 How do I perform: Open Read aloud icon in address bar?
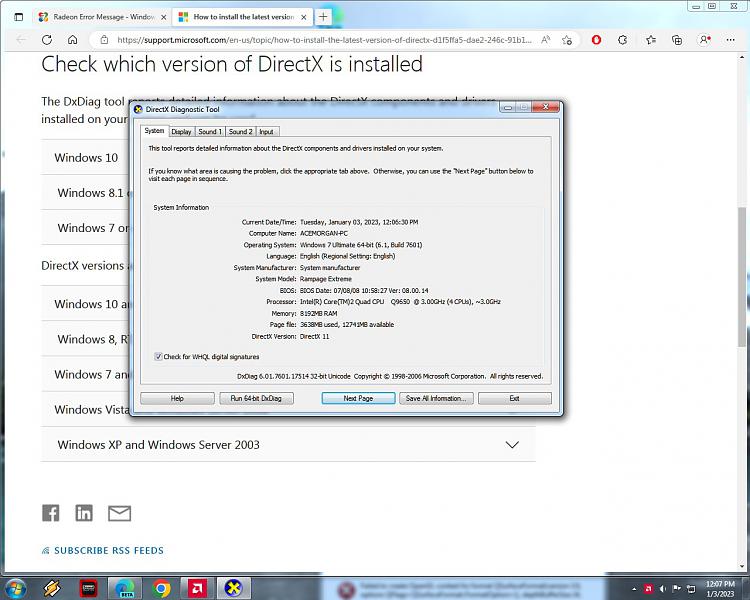coord(545,40)
